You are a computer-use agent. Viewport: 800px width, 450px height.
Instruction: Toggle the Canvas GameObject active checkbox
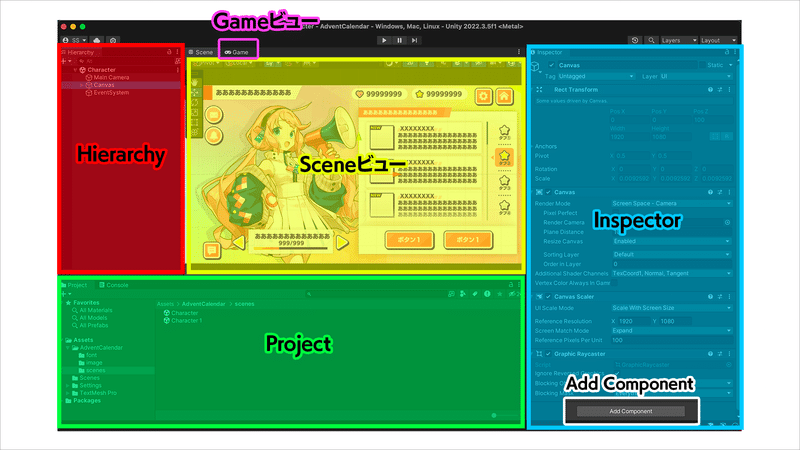pyautogui.click(x=552, y=65)
